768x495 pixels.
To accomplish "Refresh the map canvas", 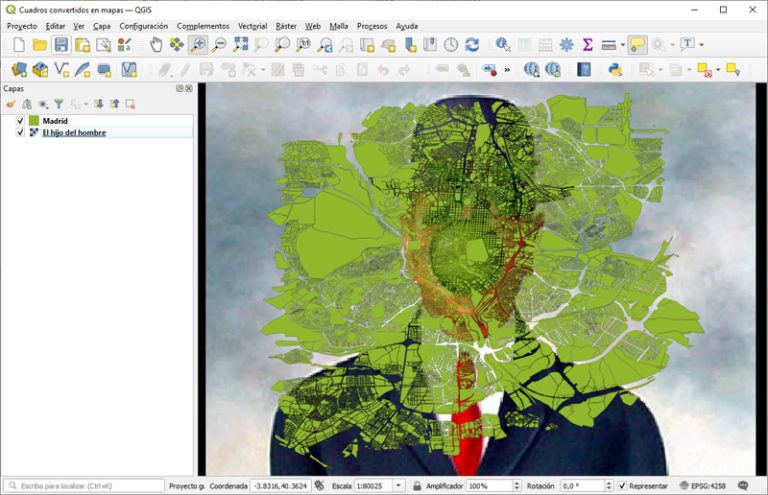I will pos(472,45).
